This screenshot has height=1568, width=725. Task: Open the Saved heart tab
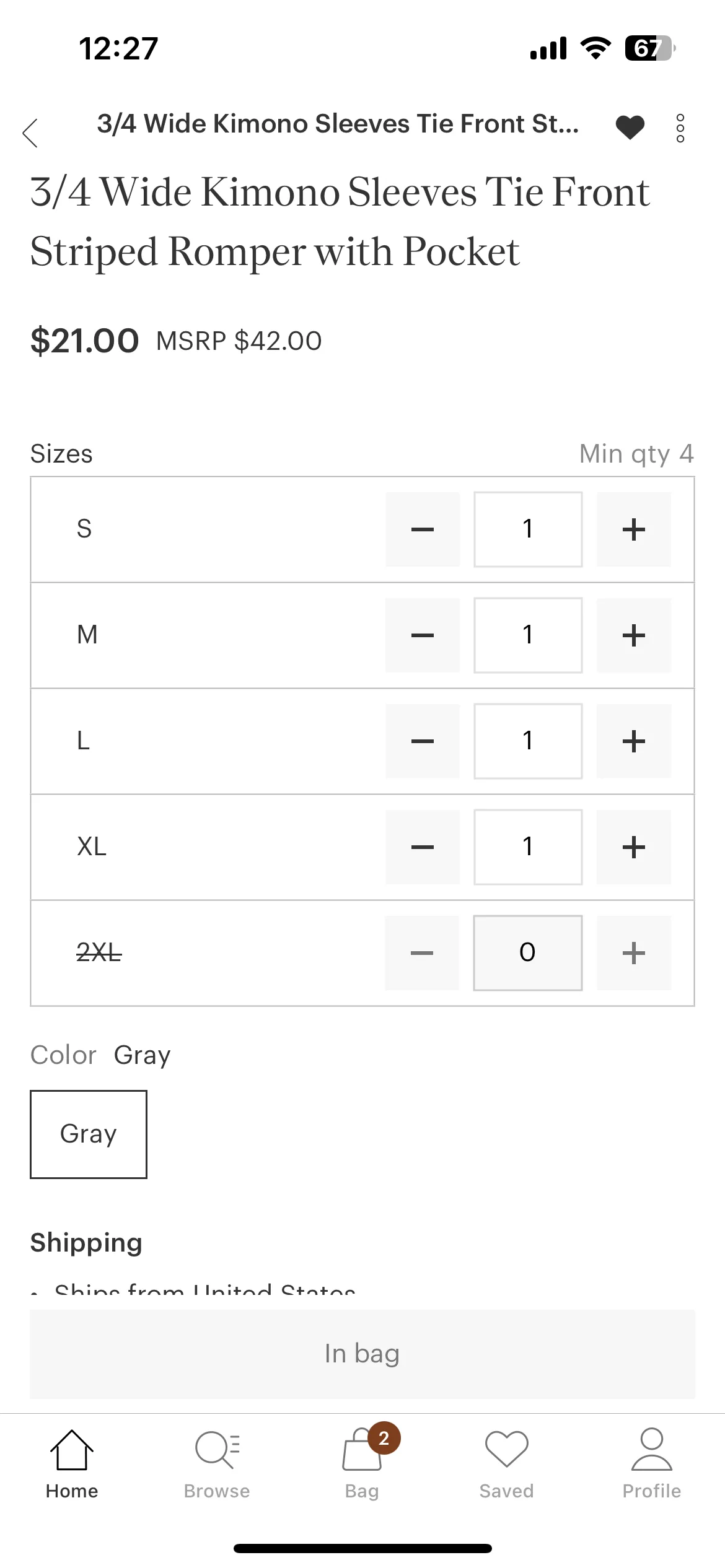click(507, 1465)
